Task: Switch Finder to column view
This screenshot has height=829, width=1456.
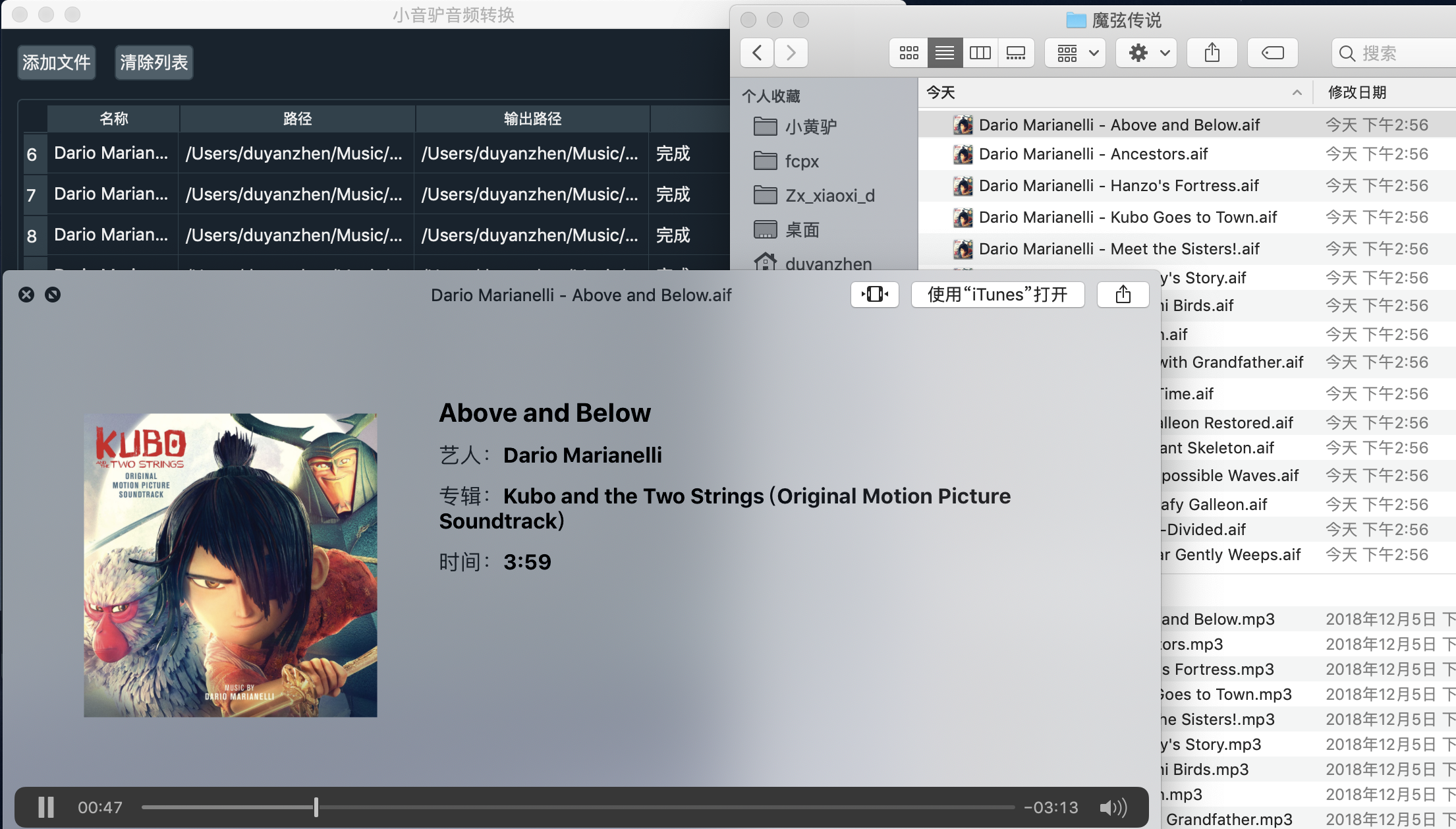Action: pos(980,53)
